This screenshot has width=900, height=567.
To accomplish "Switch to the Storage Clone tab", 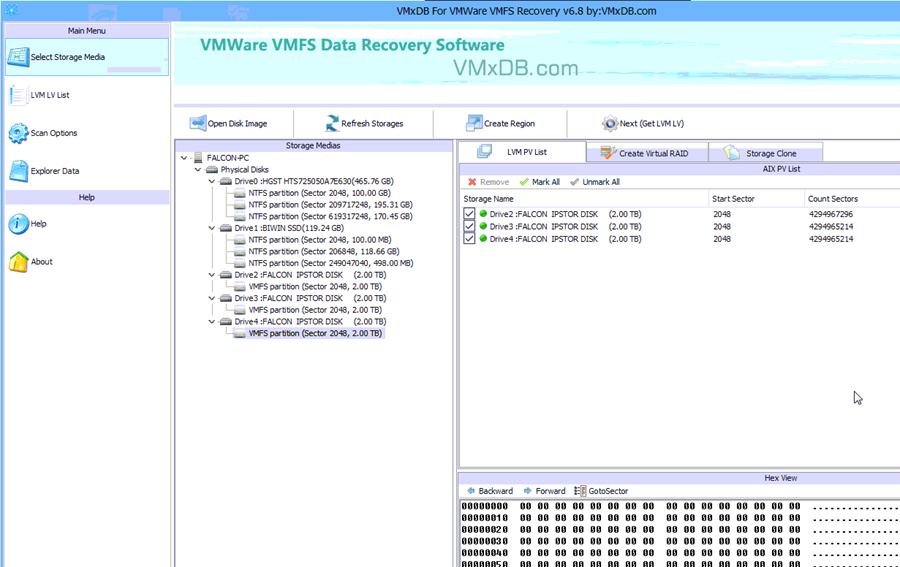I will pyautogui.click(x=766, y=153).
